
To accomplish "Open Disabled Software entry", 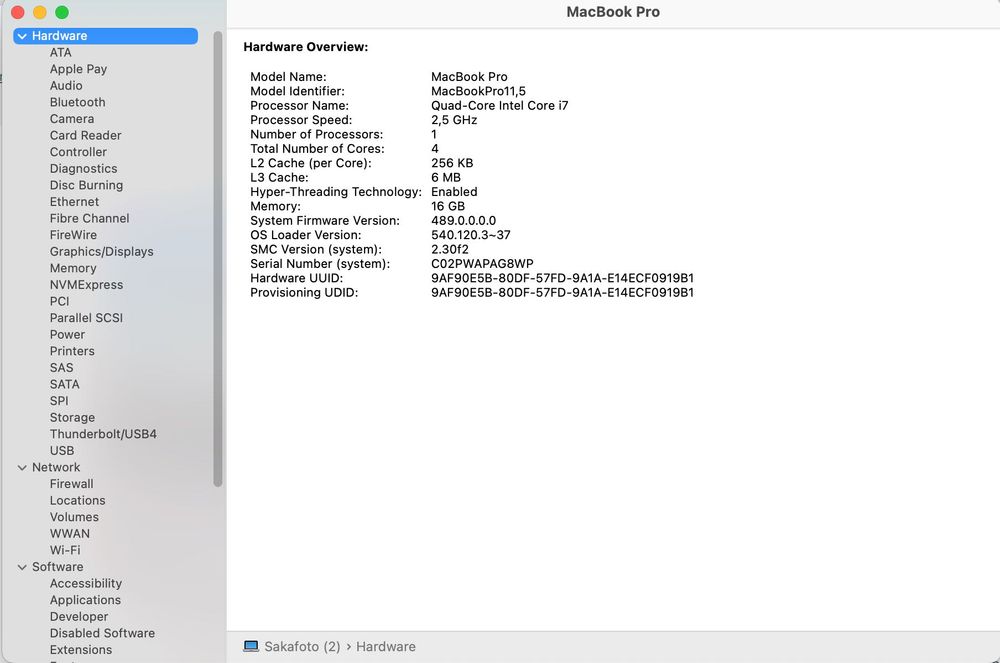I will coord(102,633).
